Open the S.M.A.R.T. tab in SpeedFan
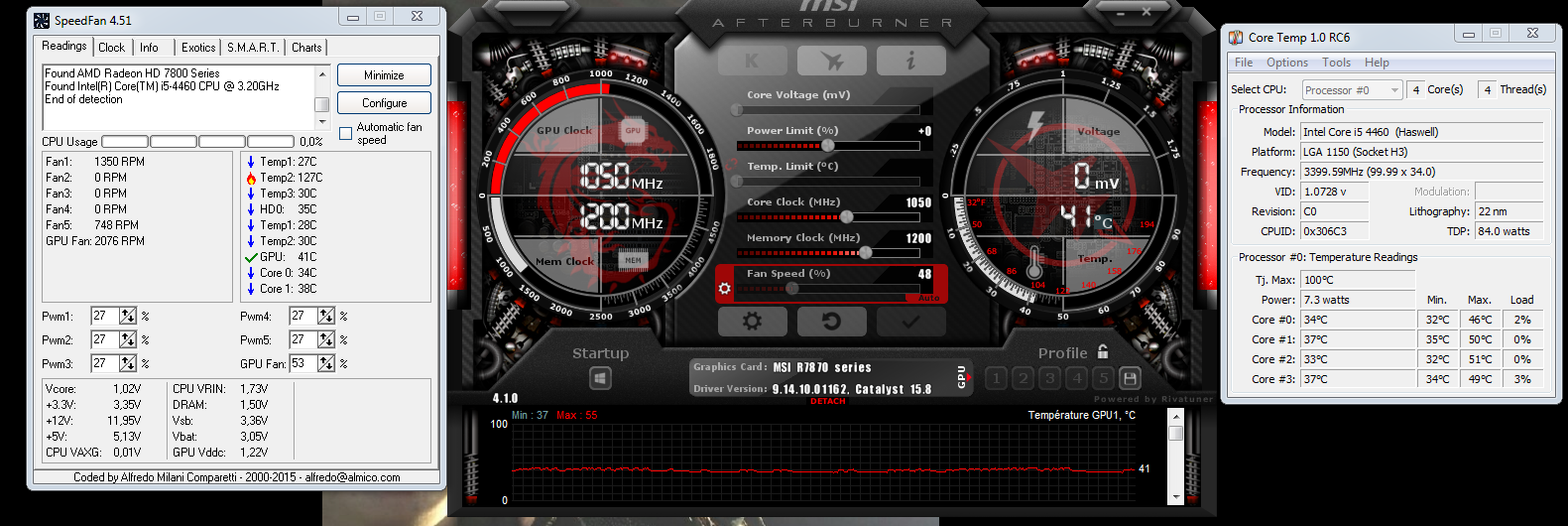1568x526 pixels. 253,48
